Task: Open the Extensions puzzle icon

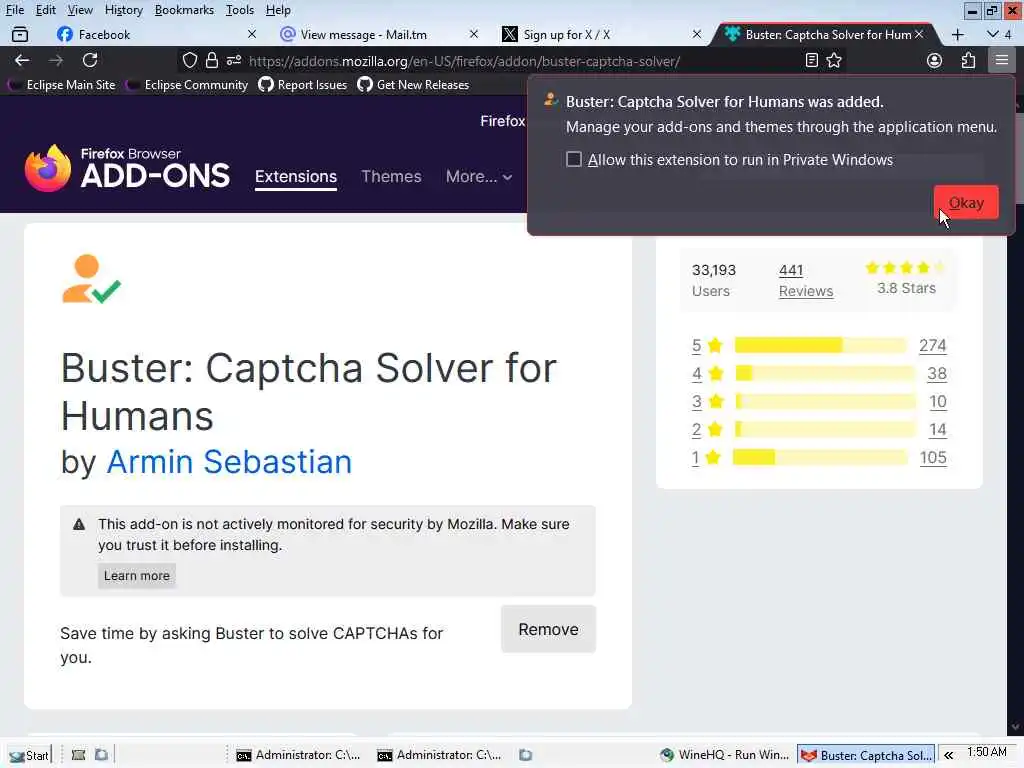Action: pos(968,61)
